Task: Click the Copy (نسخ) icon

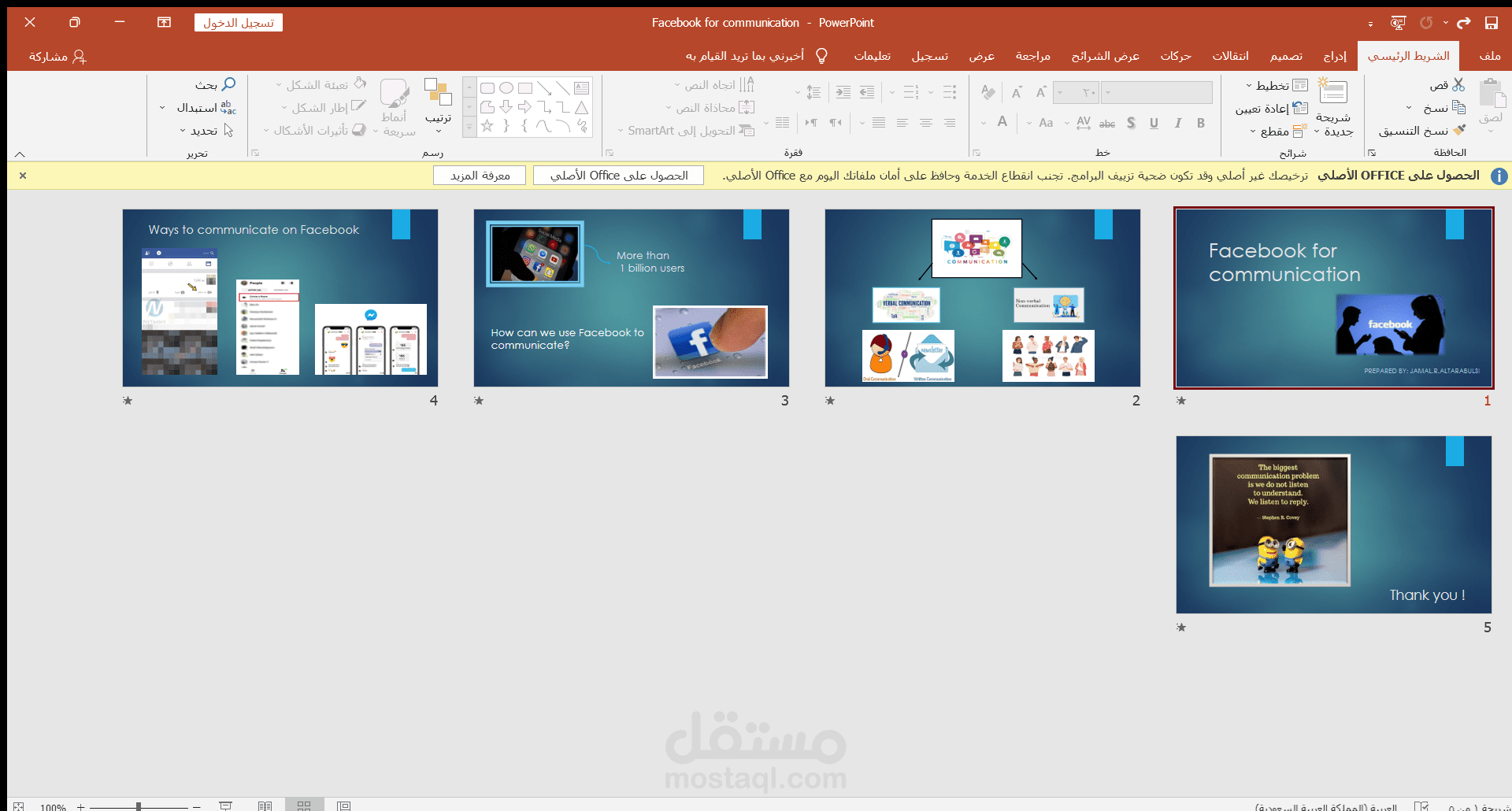Action: (x=1458, y=107)
